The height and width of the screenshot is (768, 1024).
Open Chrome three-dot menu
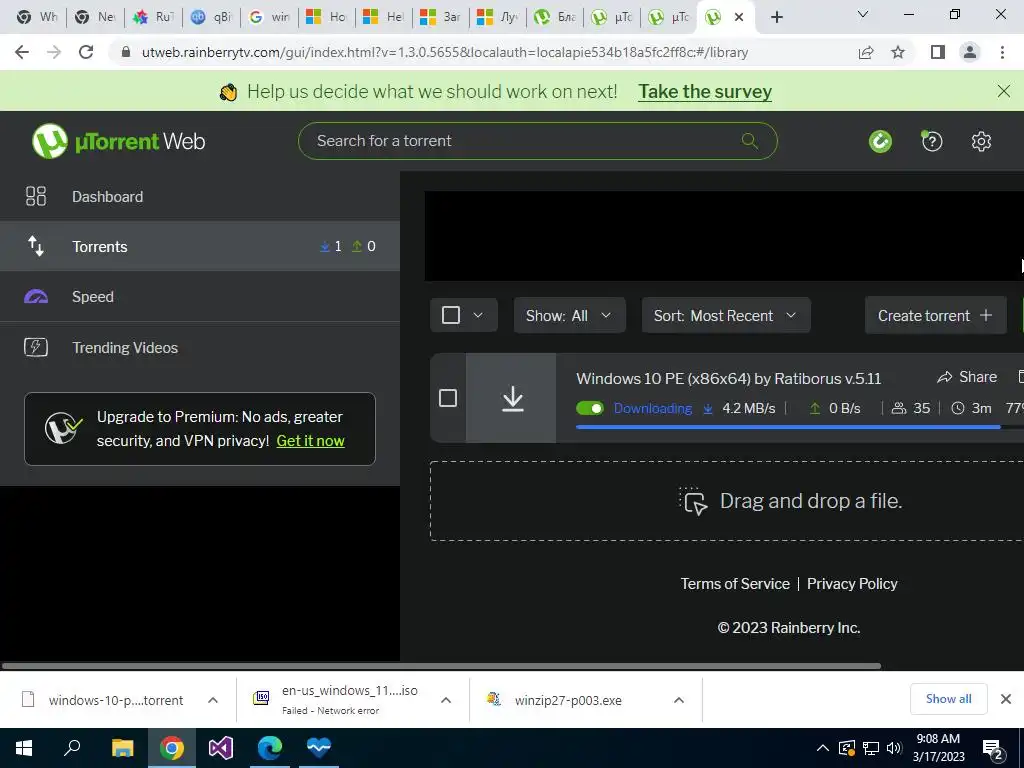[x=1002, y=52]
